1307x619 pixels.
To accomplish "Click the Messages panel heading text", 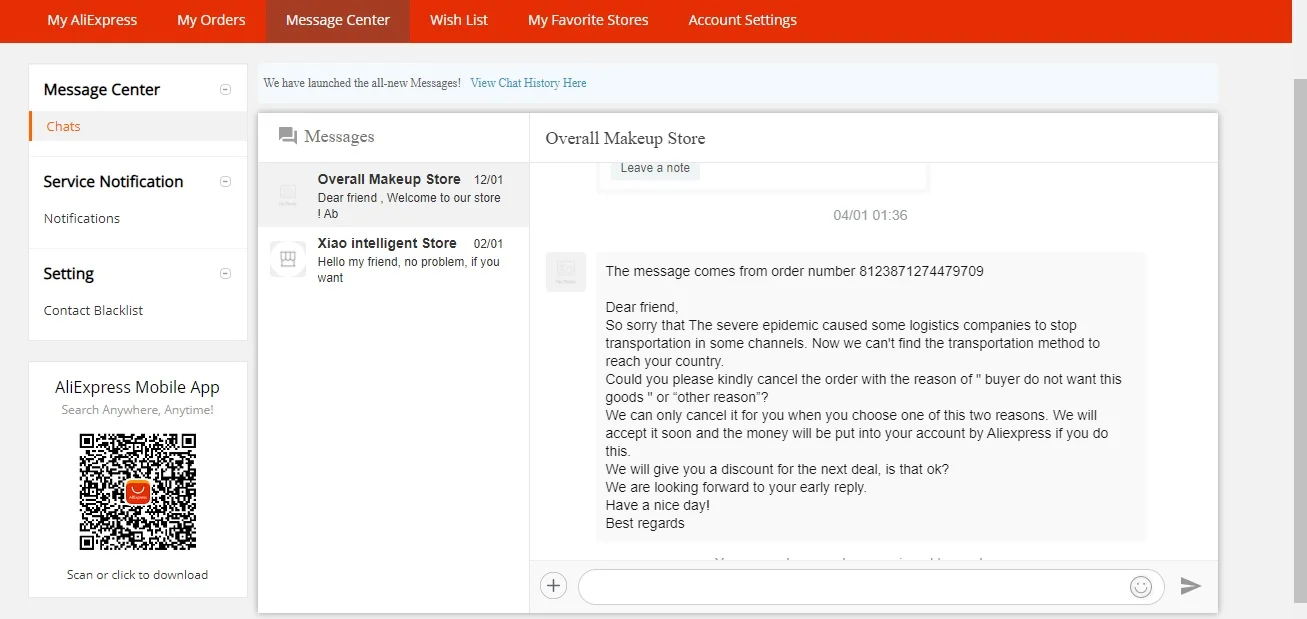I will pos(339,136).
